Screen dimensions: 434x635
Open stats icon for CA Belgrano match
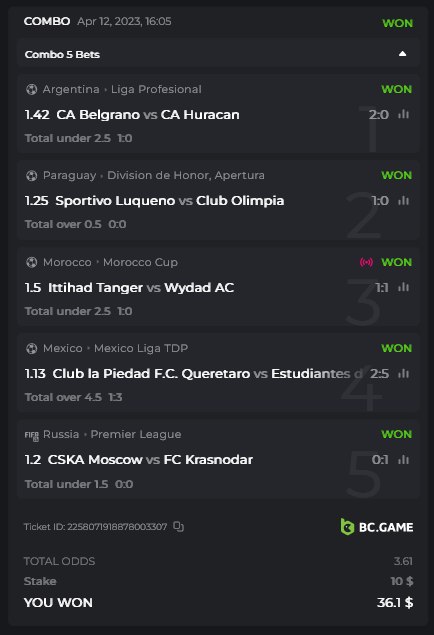click(x=404, y=115)
